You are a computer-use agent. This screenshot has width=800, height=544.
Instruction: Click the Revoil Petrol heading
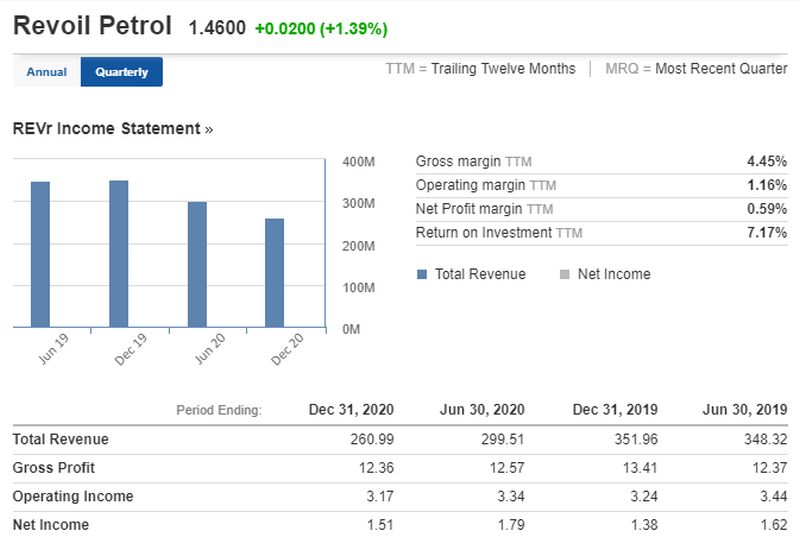pyautogui.click(x=92, y=26)
